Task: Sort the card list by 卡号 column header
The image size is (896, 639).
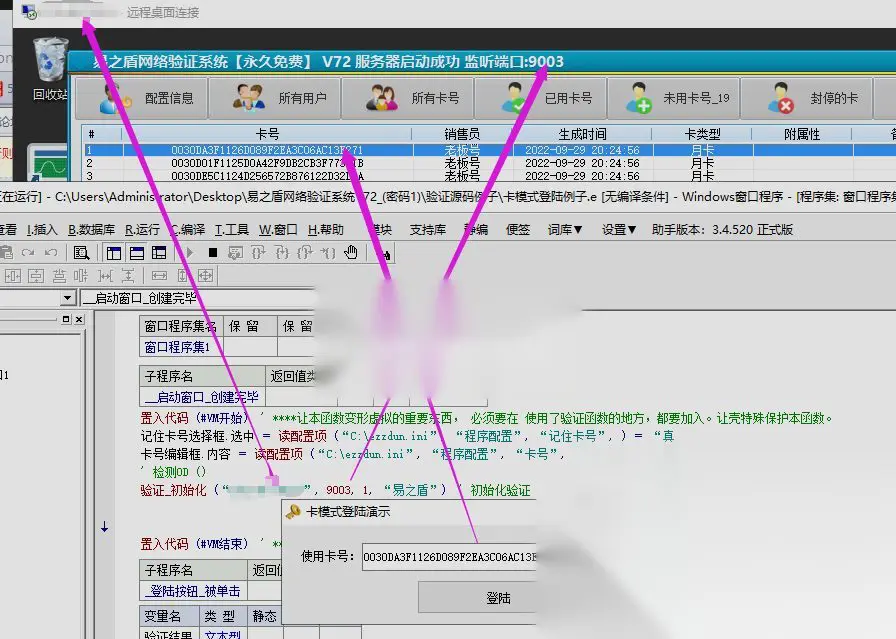Action: pyautogui.click(x=267, y=134)
